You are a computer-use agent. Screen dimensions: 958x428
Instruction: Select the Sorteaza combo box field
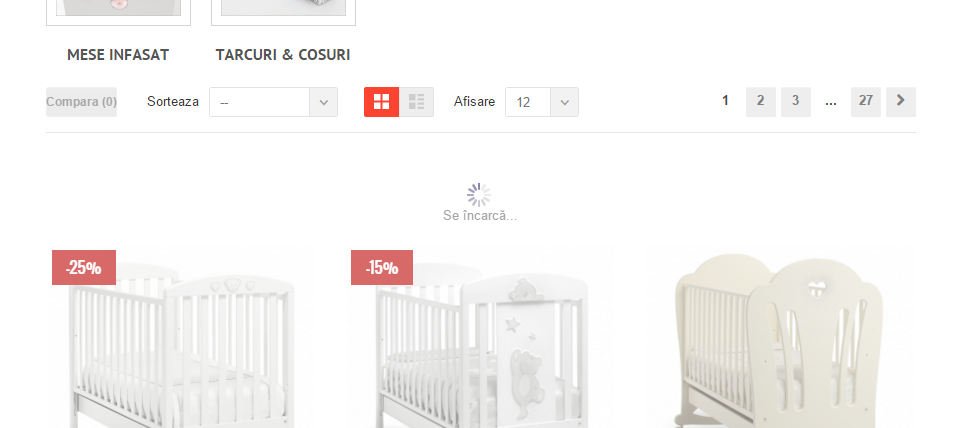[273, 102]
